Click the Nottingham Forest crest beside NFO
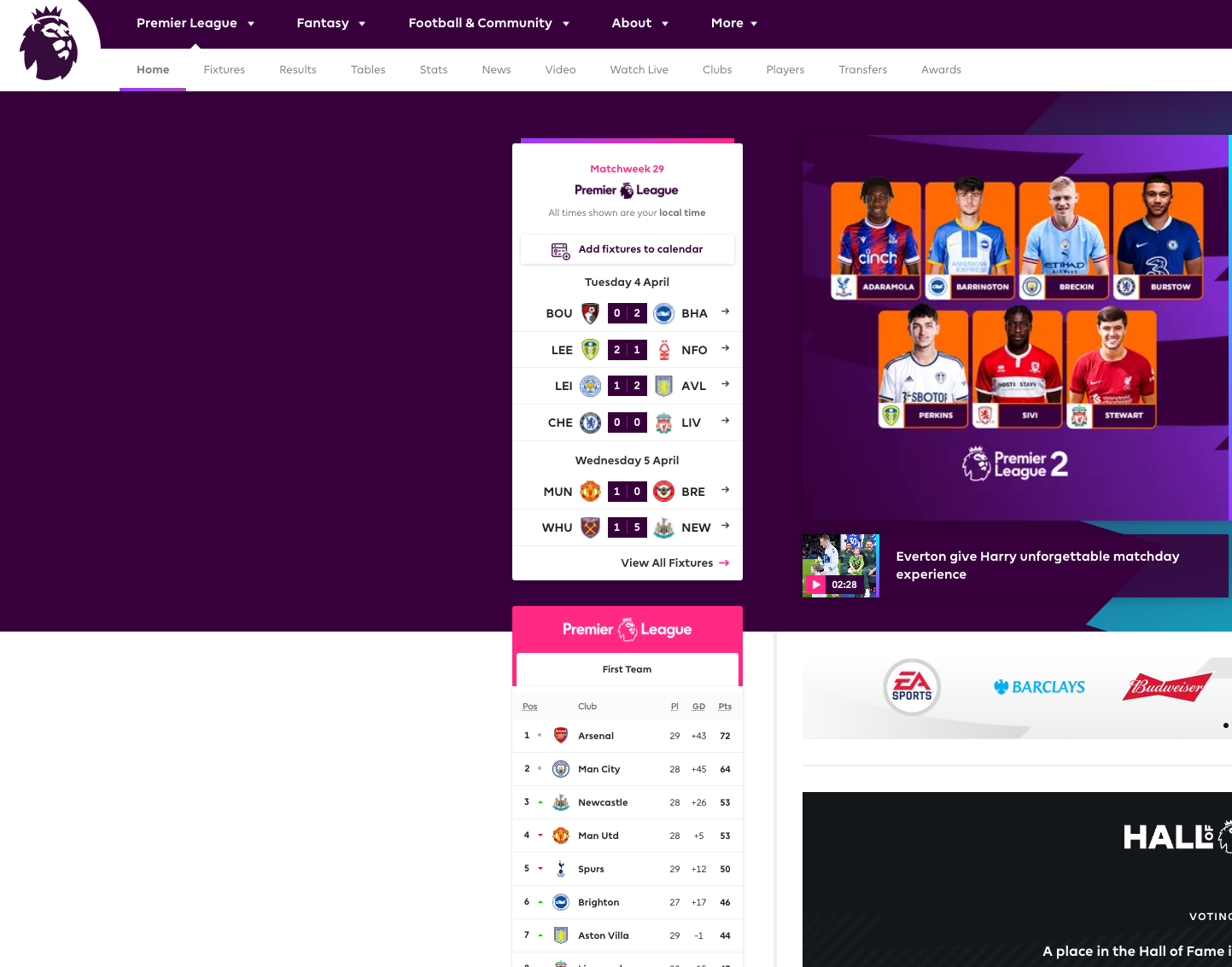Viewport: 1232px width, 967px height. 663,349
